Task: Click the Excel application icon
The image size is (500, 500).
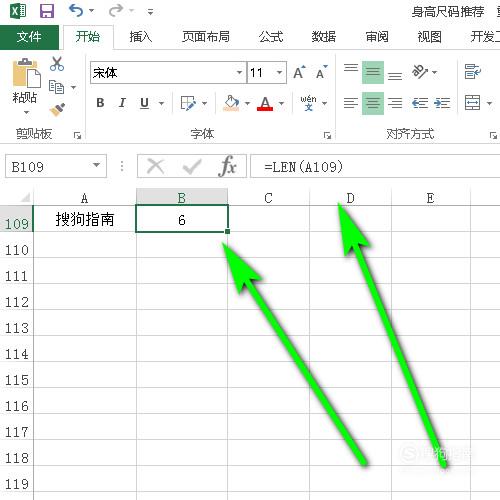Action: [x=18, y=11]
